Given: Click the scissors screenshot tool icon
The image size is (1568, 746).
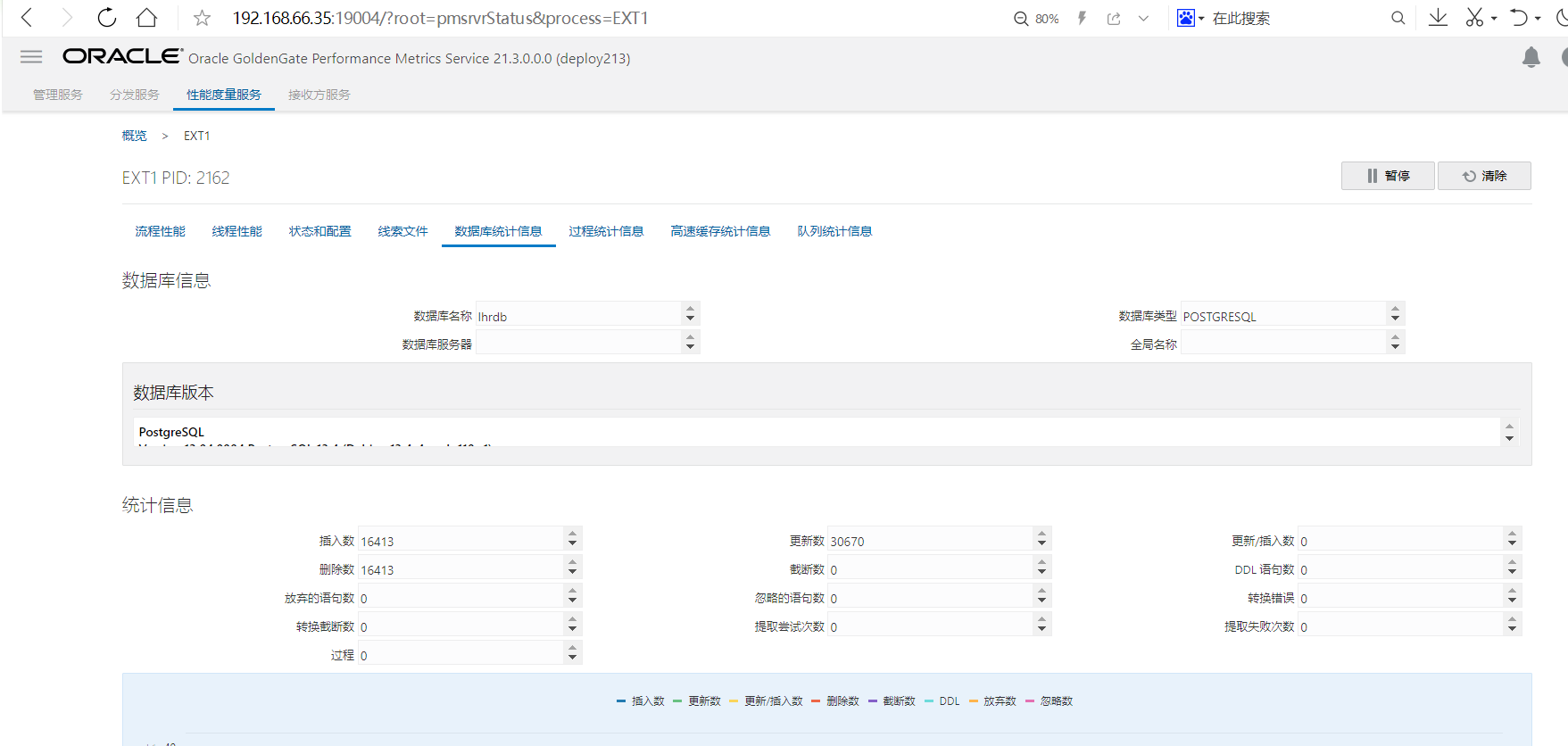Looking at the screenshot, I should (x=1475, y=18).
